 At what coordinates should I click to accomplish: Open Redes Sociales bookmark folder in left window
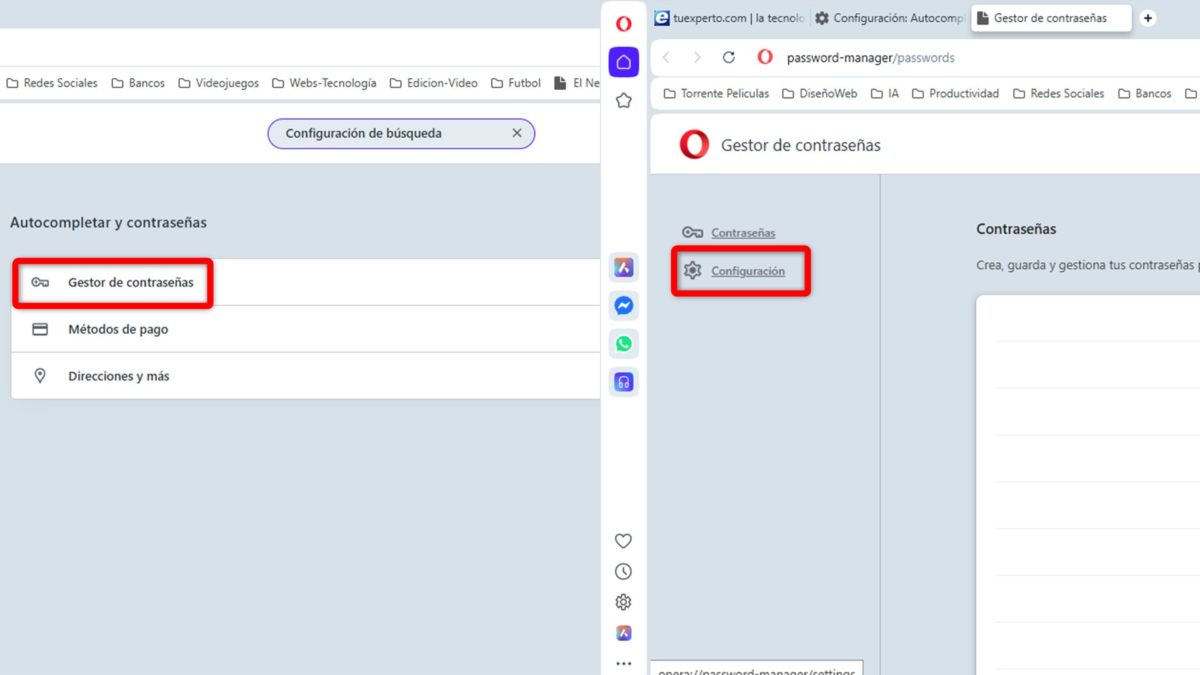tap(52, 83)
